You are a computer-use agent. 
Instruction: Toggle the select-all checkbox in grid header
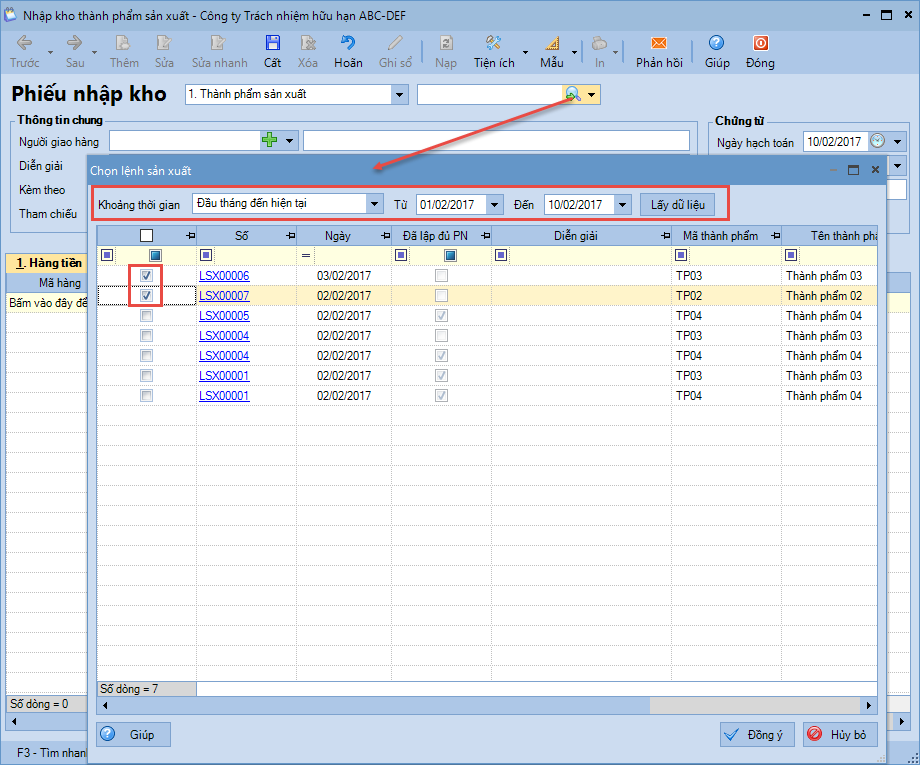pyautogui.click(x=147, y=236)
